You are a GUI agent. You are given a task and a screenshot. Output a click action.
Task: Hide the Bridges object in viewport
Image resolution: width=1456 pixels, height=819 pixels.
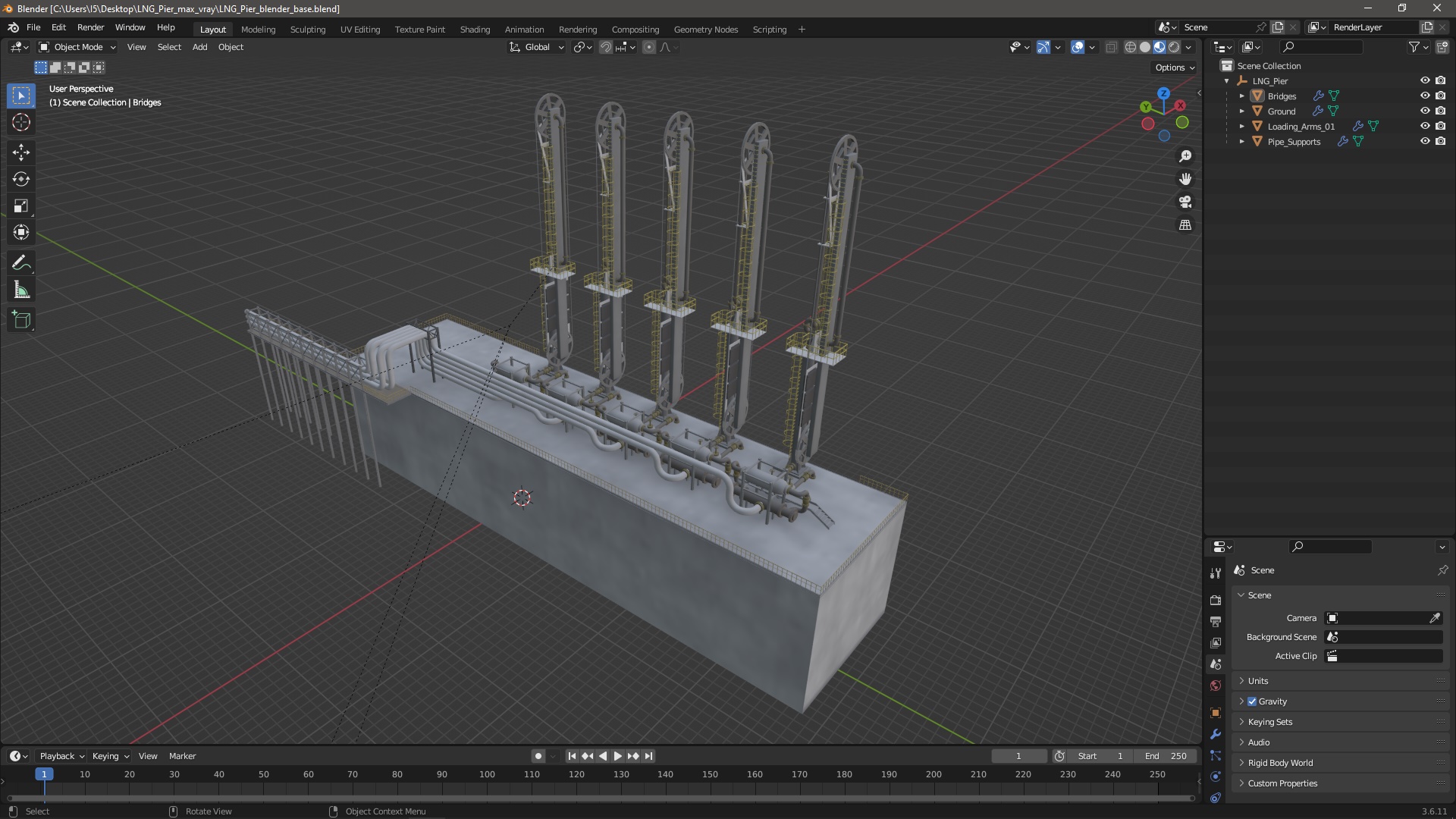(x=1424, y=96)
